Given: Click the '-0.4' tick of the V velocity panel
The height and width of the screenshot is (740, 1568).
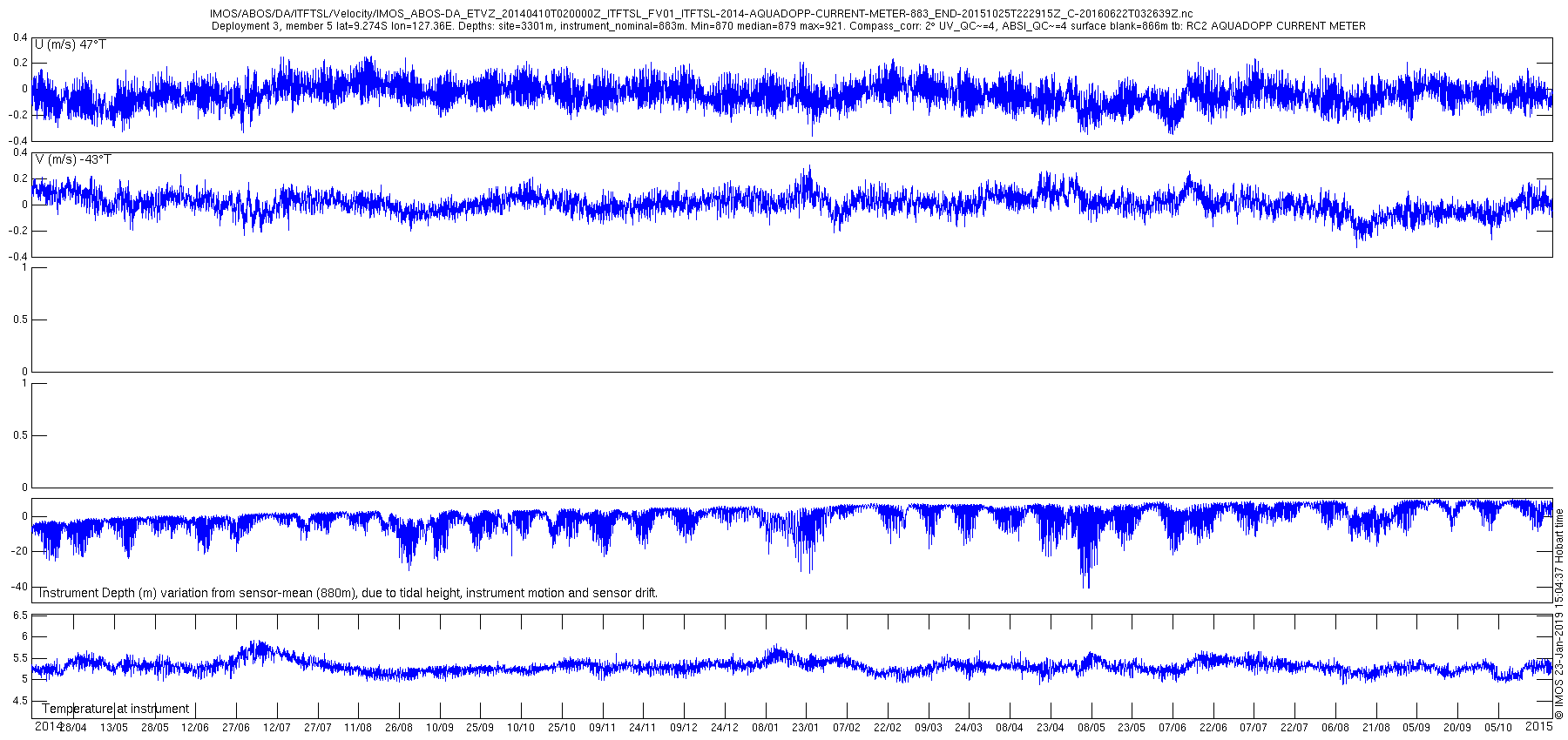Looking at the screenshot, I should tap(17, 257).
